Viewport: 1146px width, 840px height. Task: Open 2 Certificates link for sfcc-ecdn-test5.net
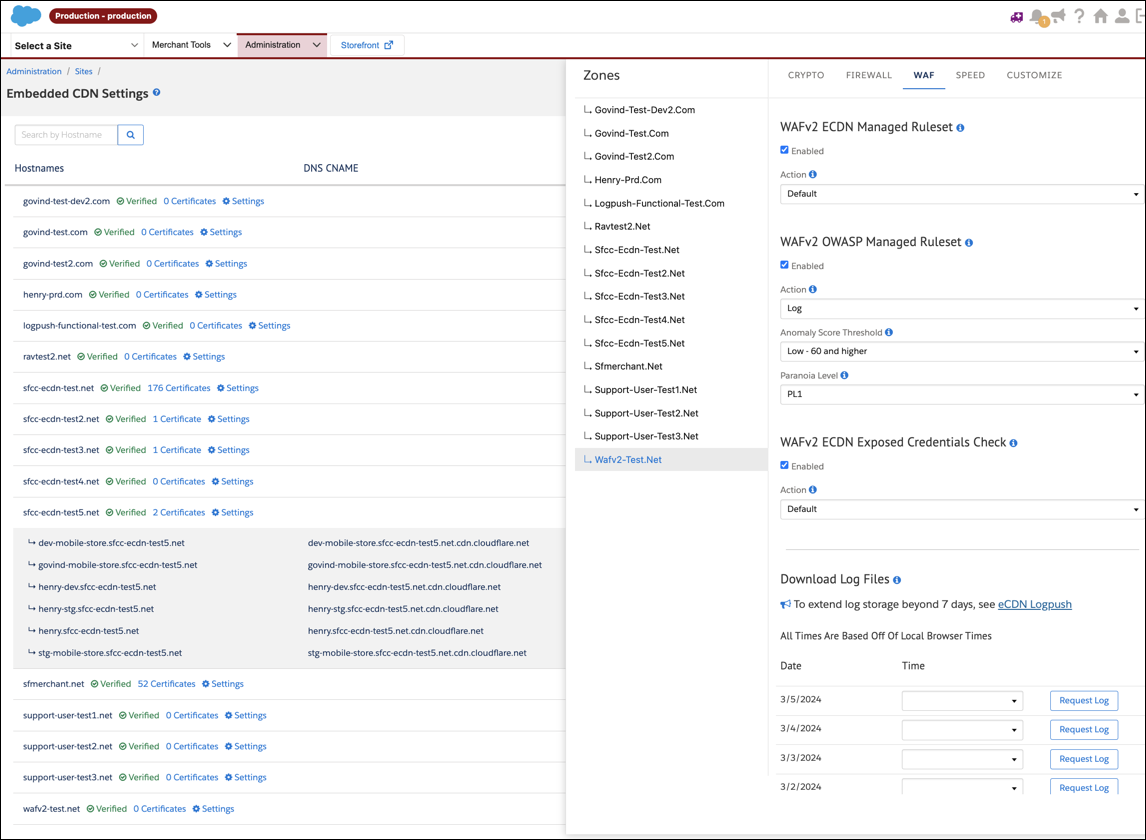coord(179,512)
